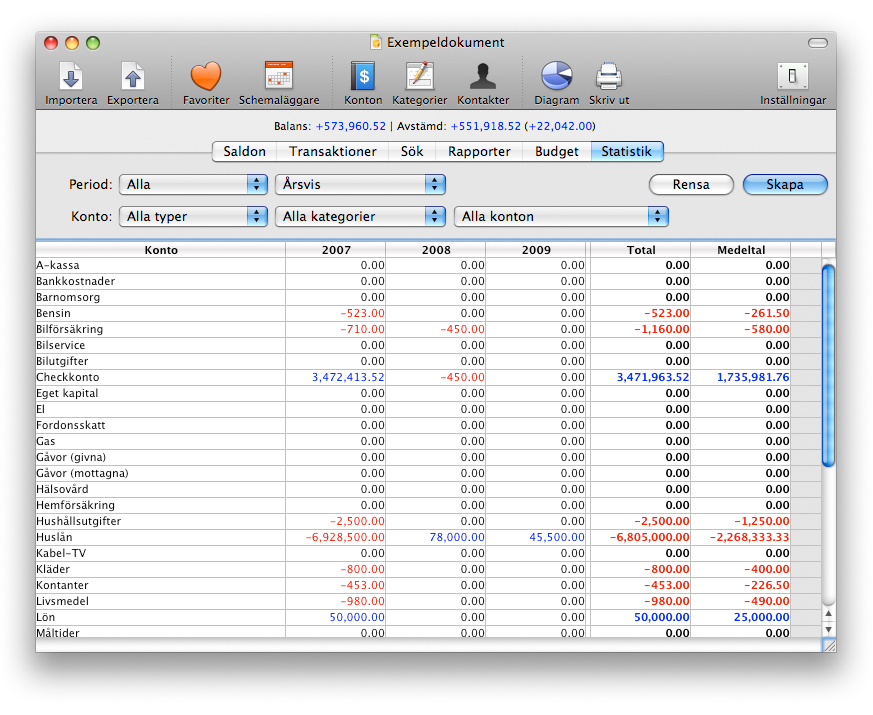Open the Schemaläggare calendar icon

click(x=279, y=75)
